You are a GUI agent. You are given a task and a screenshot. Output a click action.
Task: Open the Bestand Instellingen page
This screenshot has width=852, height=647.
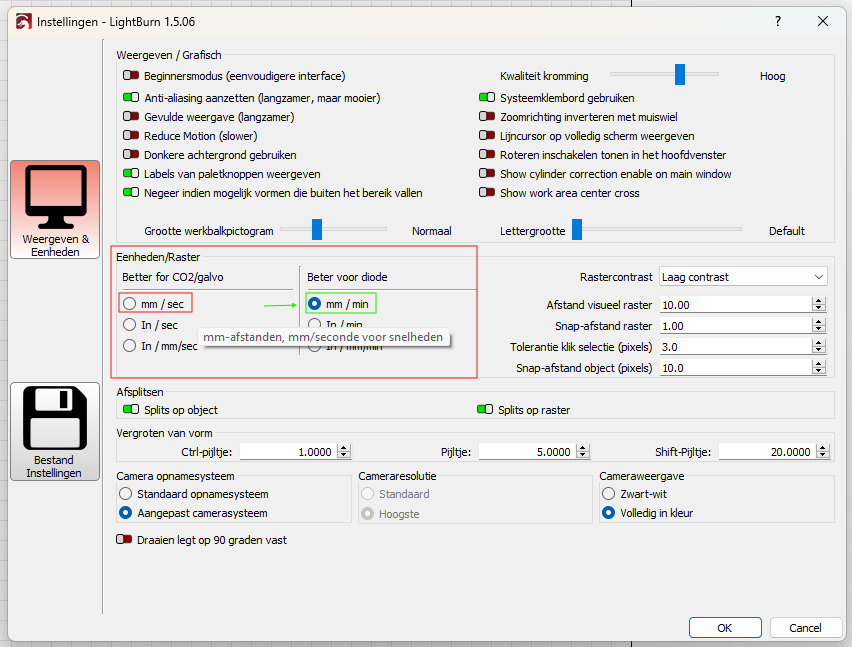(x=55, y=431)
